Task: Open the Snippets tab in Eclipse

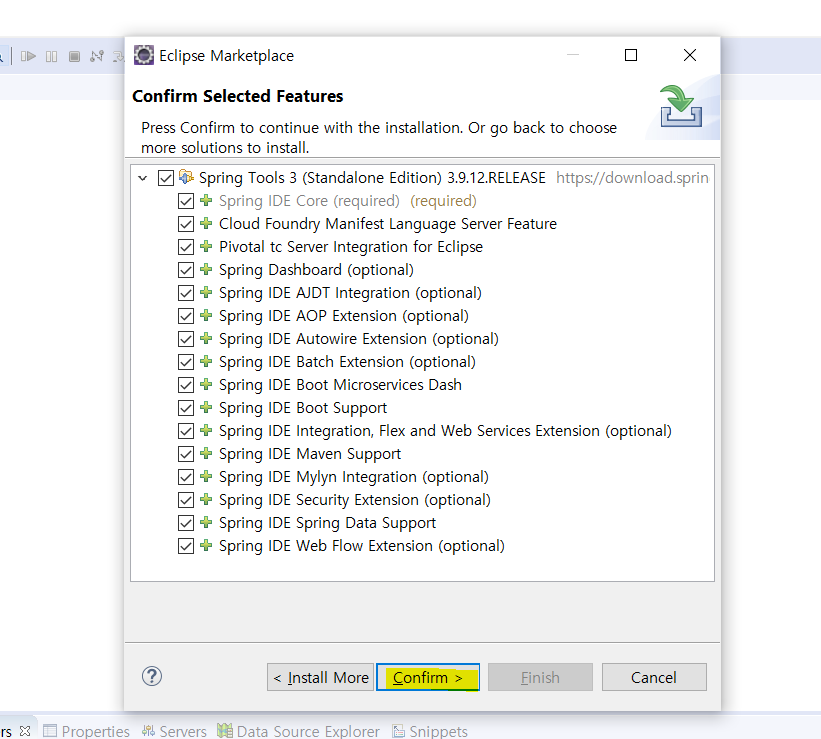Action: pos(430,731)
